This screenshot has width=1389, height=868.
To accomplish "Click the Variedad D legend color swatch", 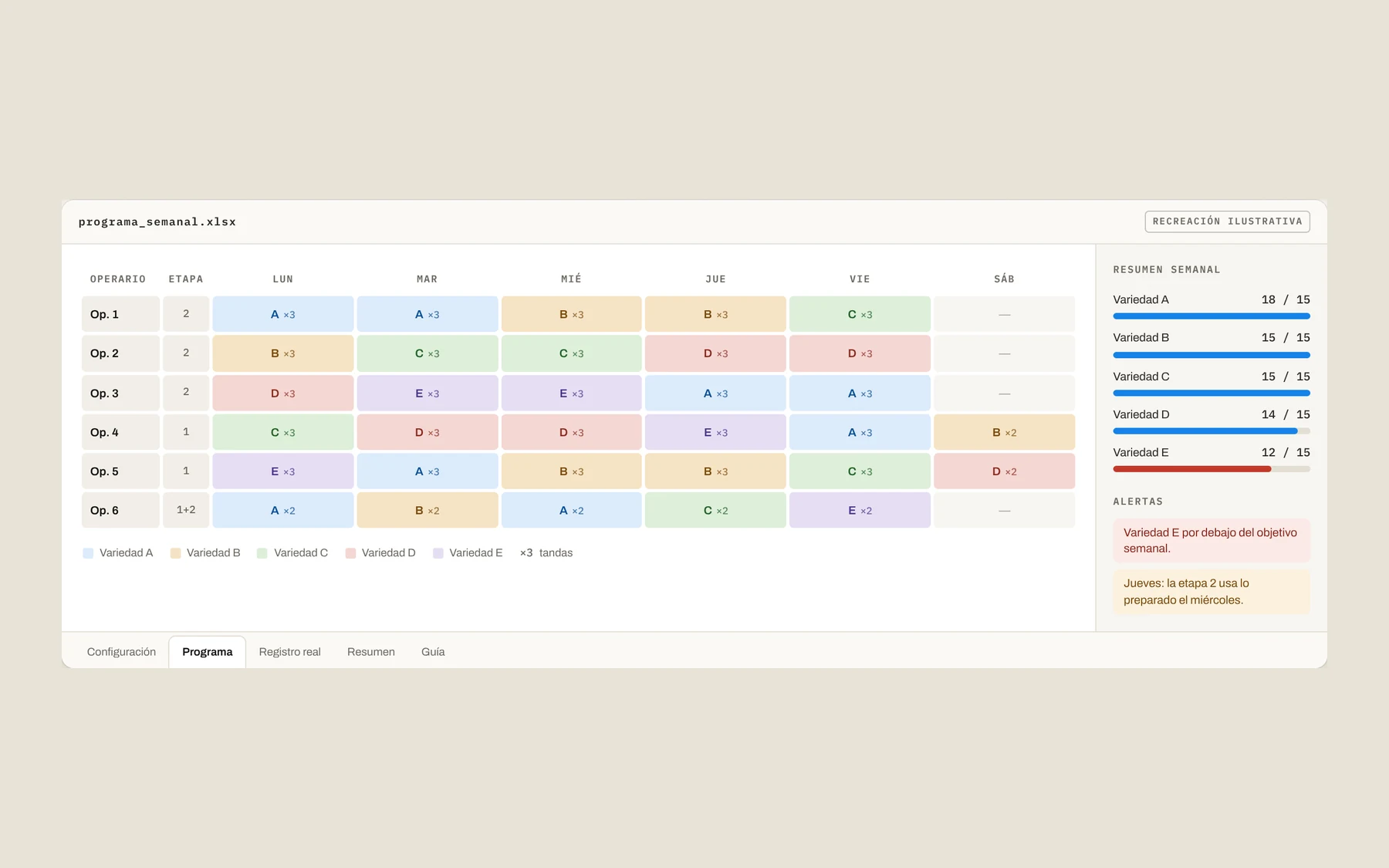I will coord(350,553).
